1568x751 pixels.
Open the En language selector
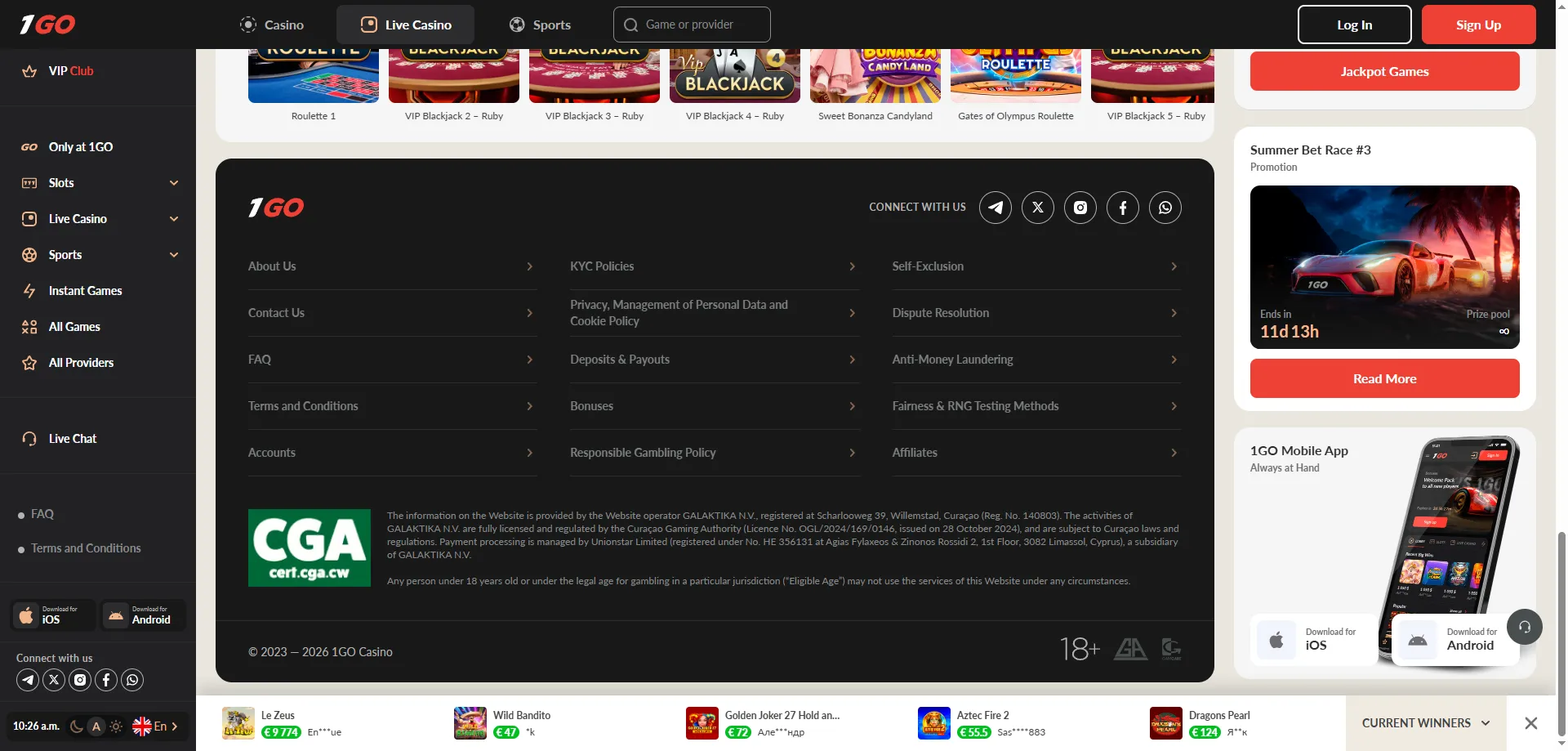pos(156,726)
